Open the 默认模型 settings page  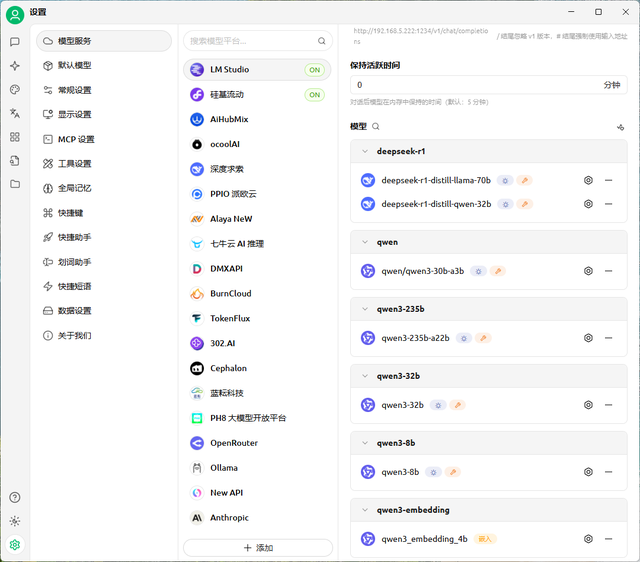(104, 65)
